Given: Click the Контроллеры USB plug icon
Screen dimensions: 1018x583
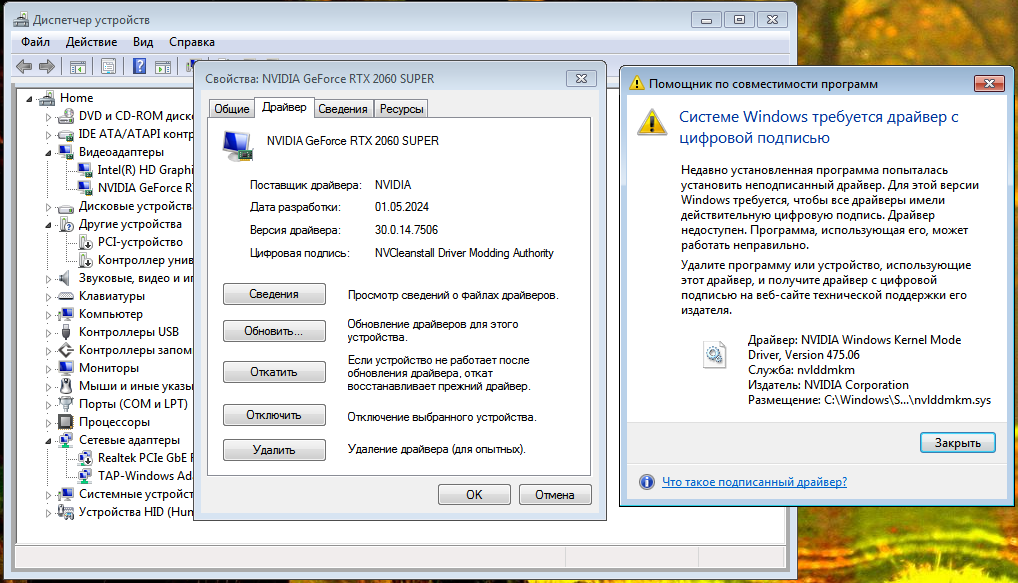Looking at the screenshot, I should click(x=65, y=332).
